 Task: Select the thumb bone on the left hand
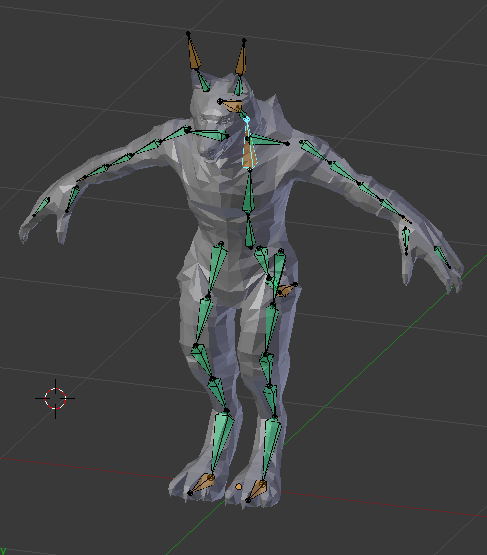[73, 199]
